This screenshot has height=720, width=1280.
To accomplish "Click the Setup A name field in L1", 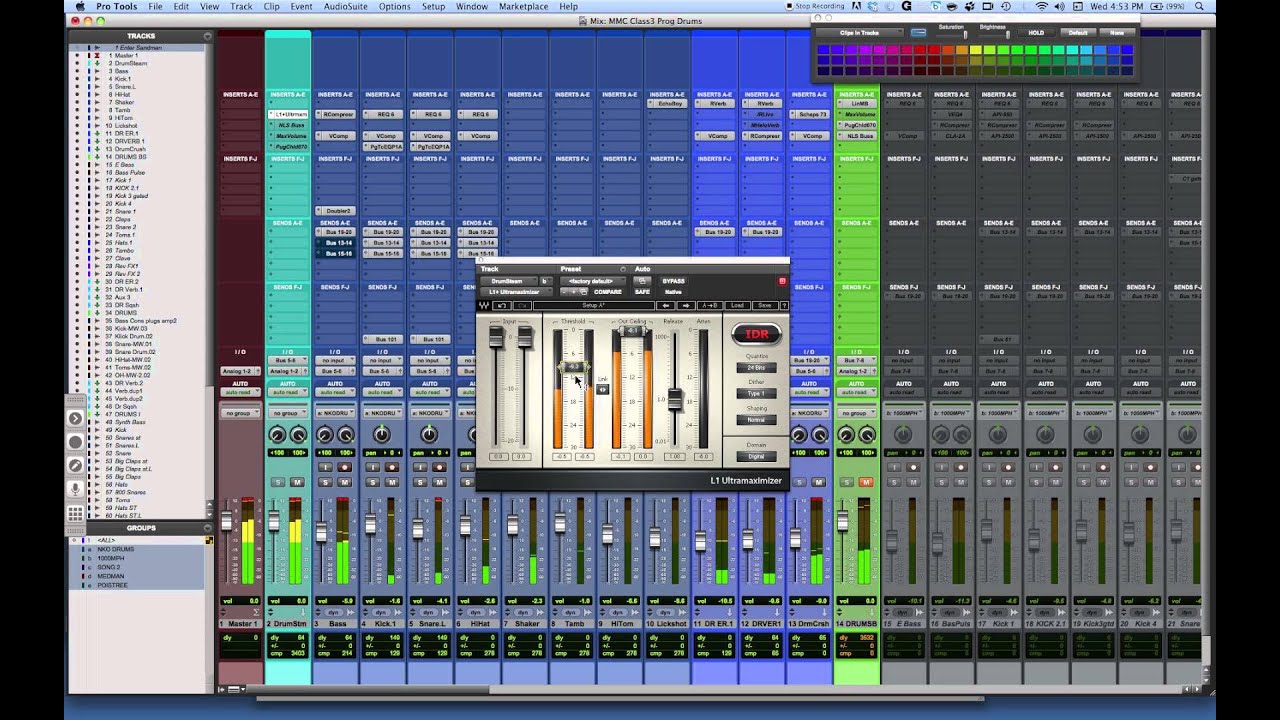I will [x=593, y=305].
